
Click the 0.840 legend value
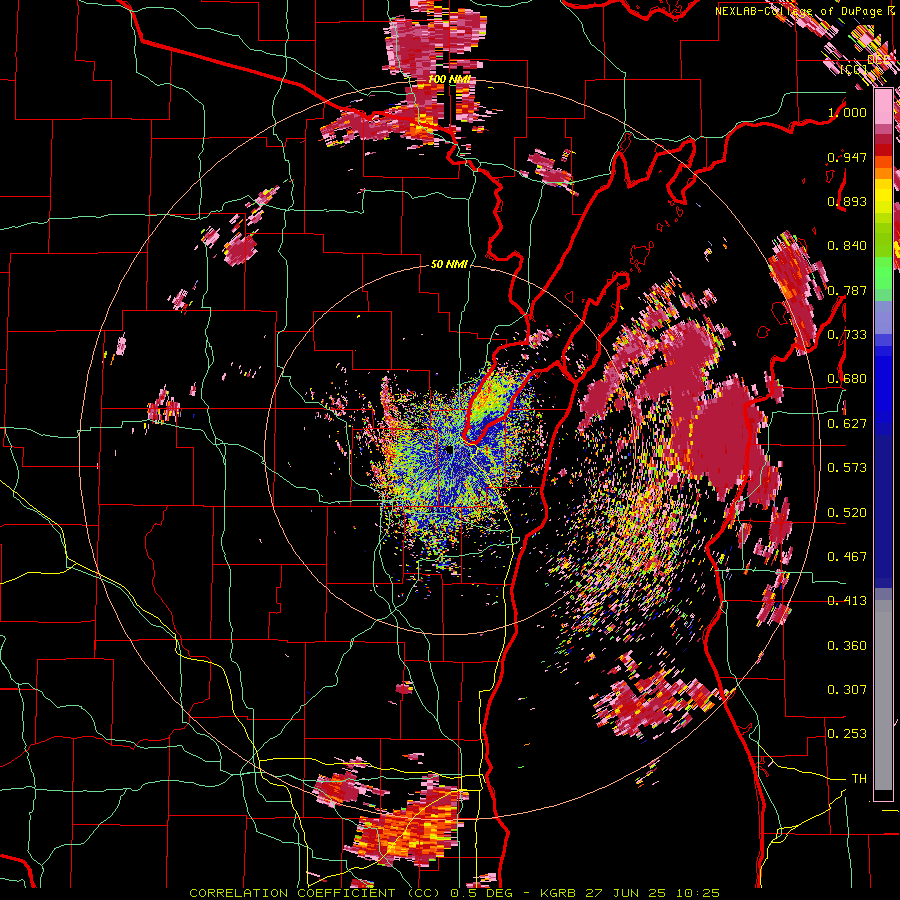click(x=847, y=246)
